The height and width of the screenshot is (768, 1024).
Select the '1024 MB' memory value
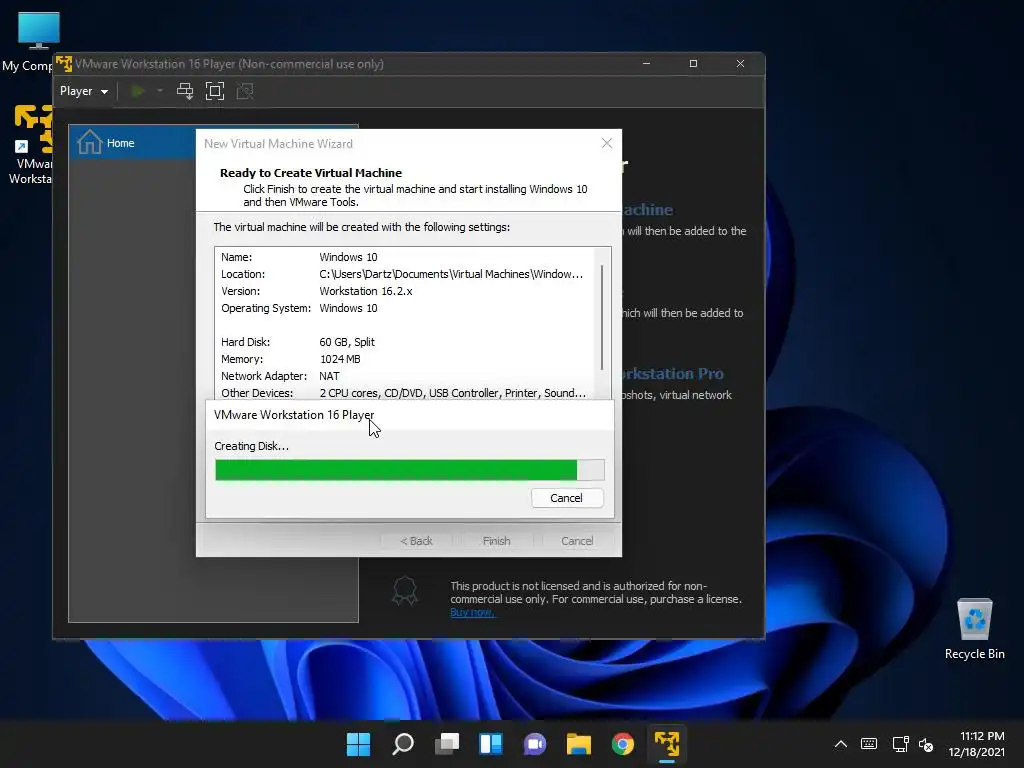340,359
